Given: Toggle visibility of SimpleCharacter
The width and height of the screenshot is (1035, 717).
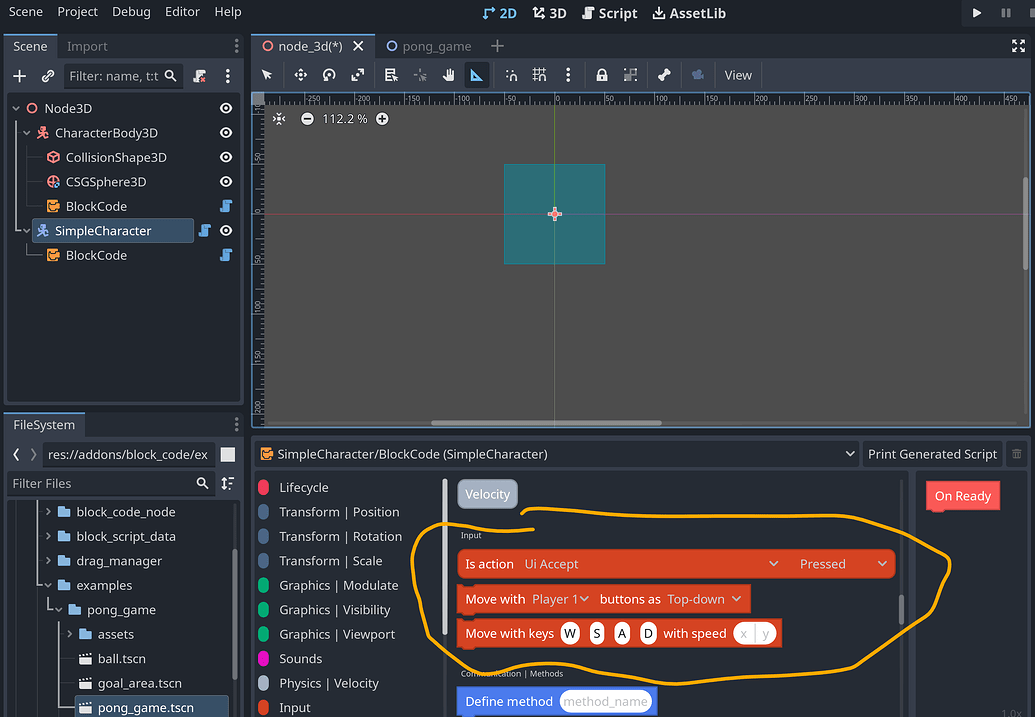Looking at the screenshot, I should pos(226,230).
